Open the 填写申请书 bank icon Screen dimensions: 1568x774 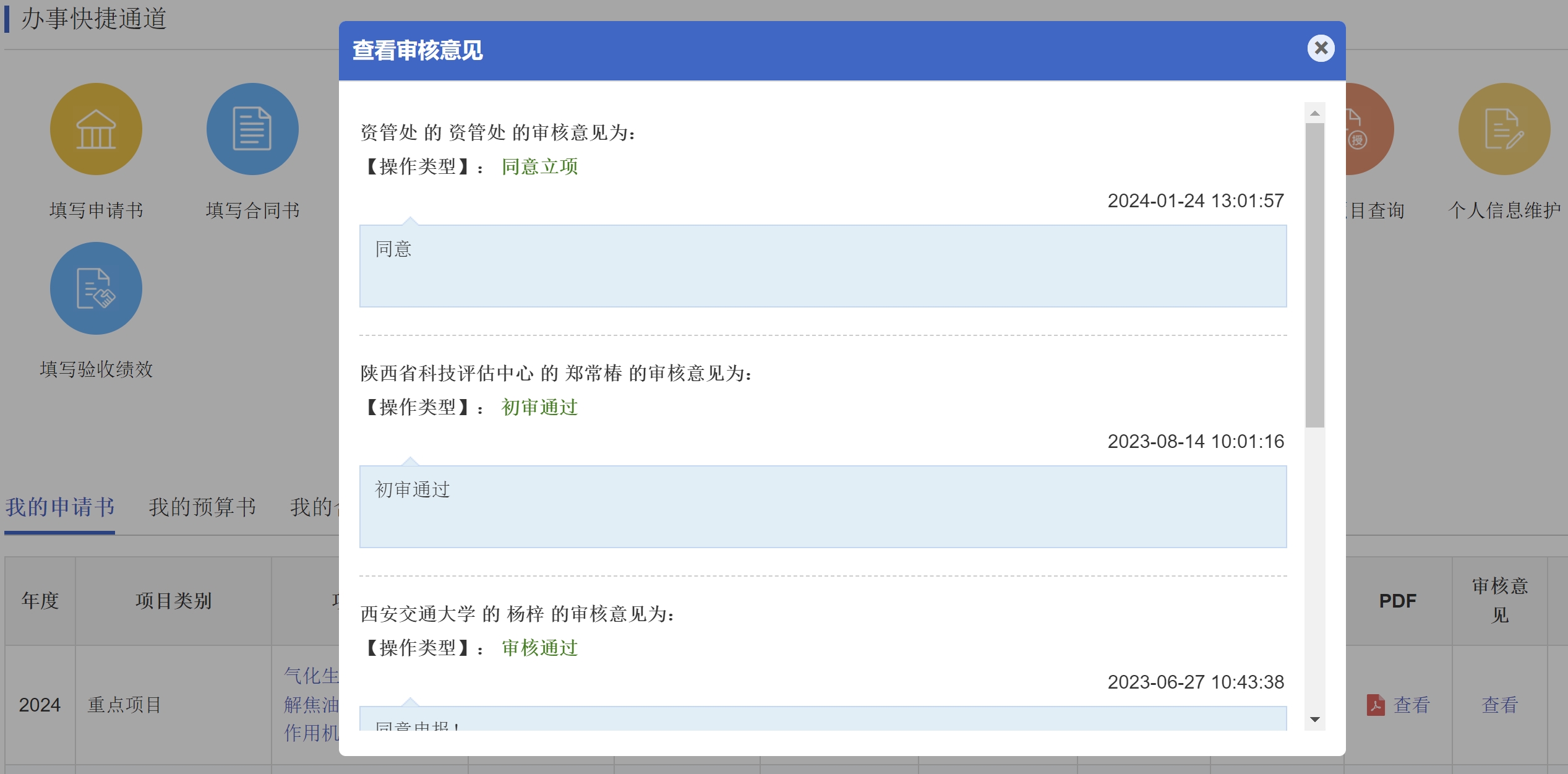[96, 129]
